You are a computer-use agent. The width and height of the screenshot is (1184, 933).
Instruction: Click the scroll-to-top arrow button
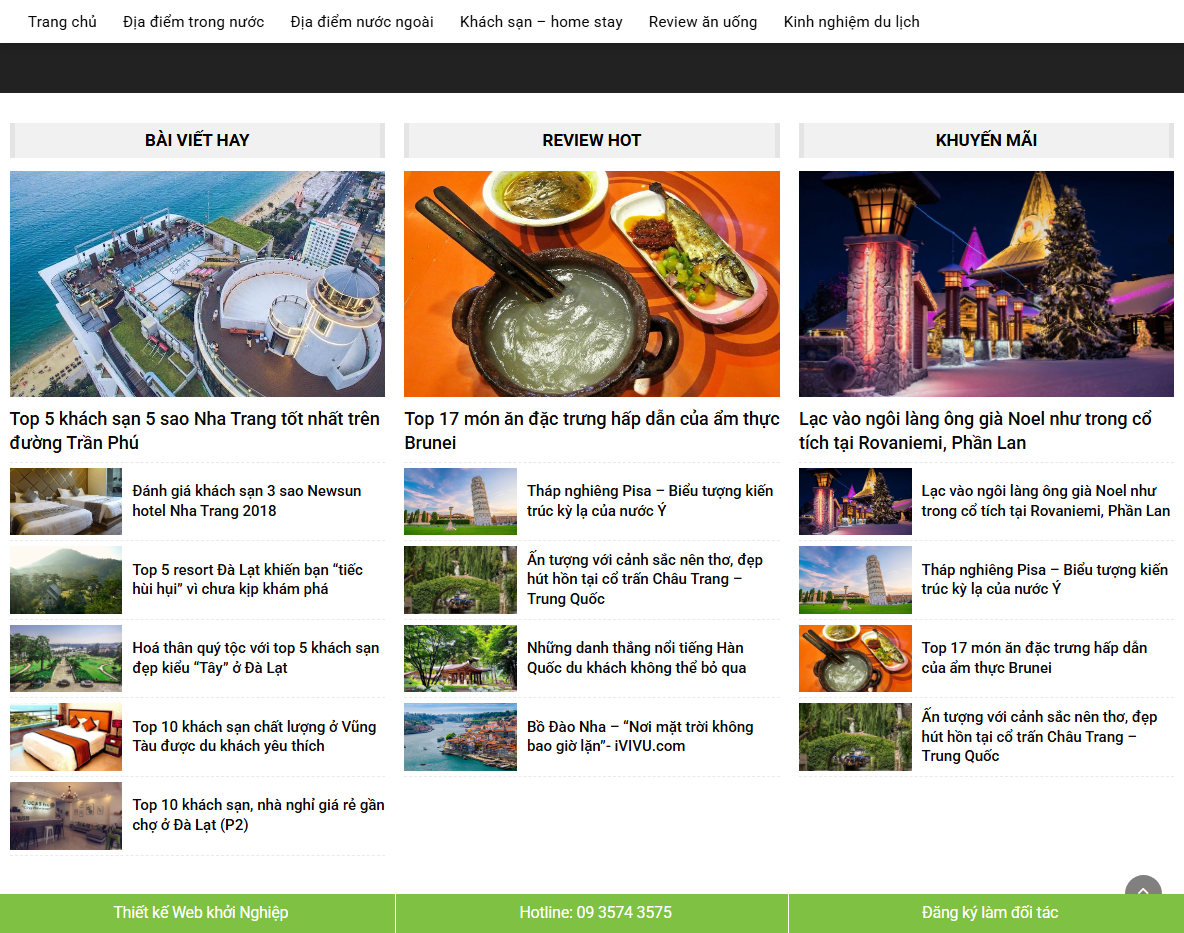click(1141, 891)
